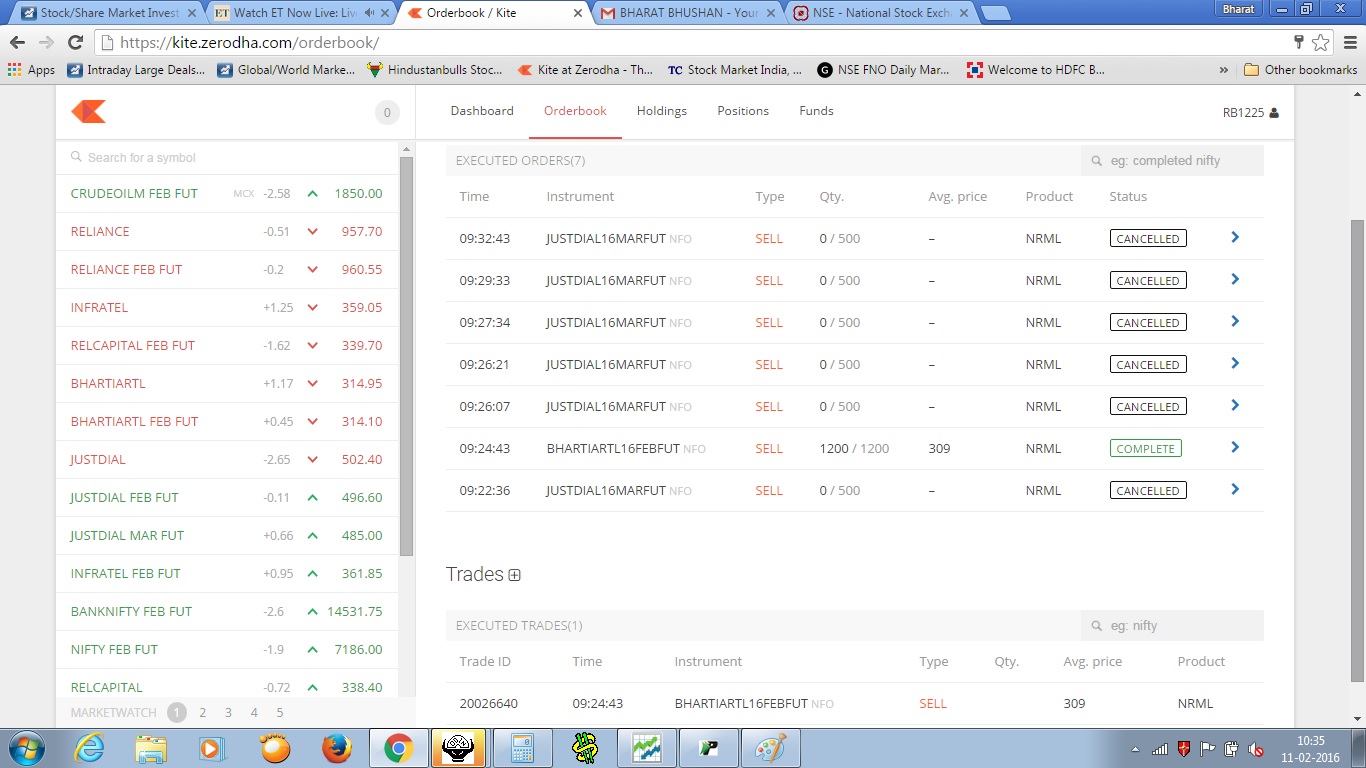Switch to marketwatch page 4
This screenshot has height=768, width=1366.
pyautogui.click(x=254, y=713)
